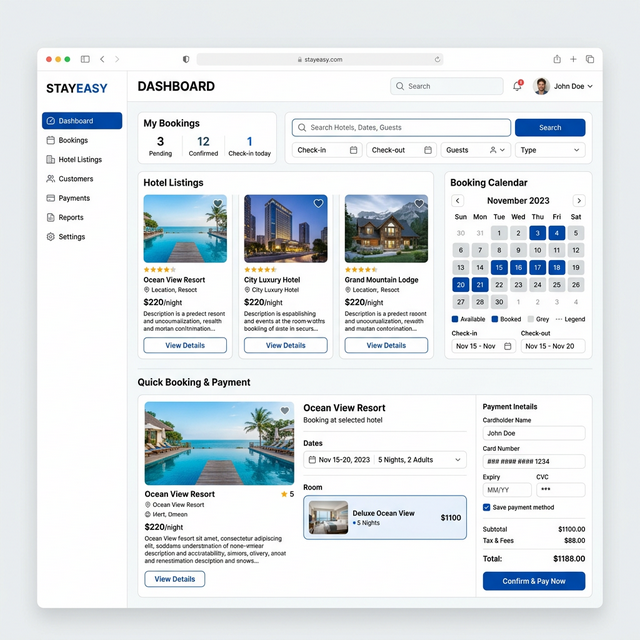Click the blue Search button
Screen dimensions: 640x640
(x=550, y=128)
